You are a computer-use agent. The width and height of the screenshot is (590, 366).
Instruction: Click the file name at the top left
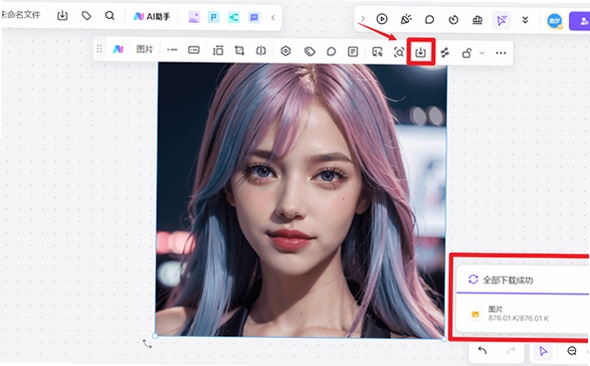(20, 15)
